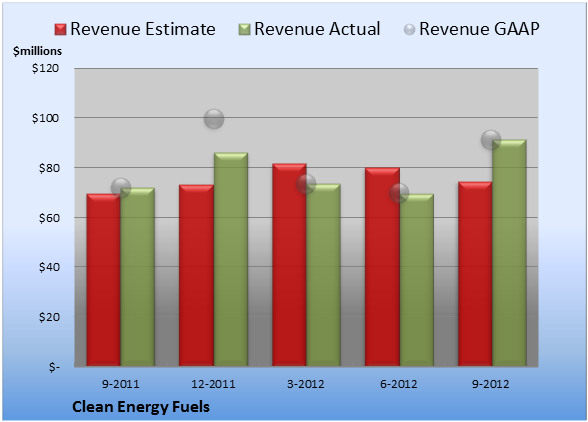588x422 pixels.
Task: Click the $120 y-axis label
Action: (x=45, y=68)
